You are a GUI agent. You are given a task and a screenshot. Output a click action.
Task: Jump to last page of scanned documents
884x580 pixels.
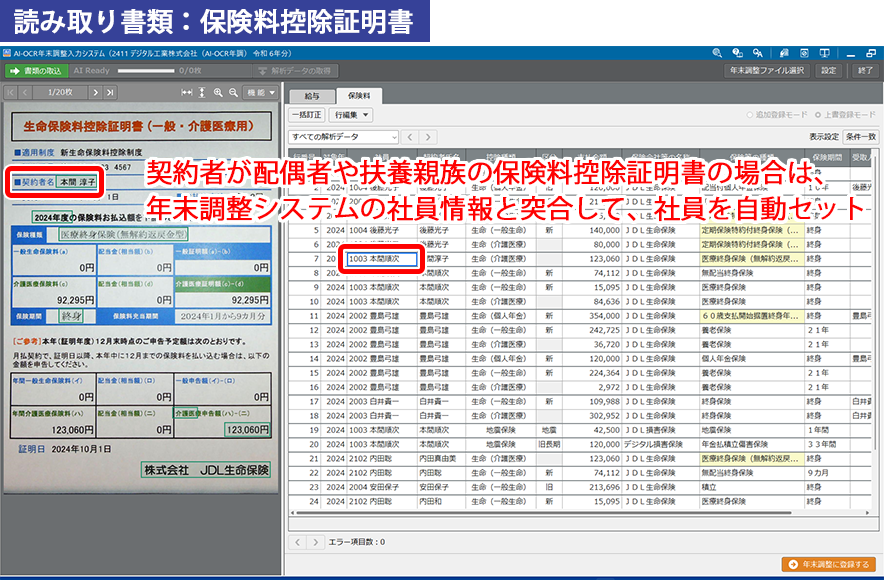(x=113, y=92)
